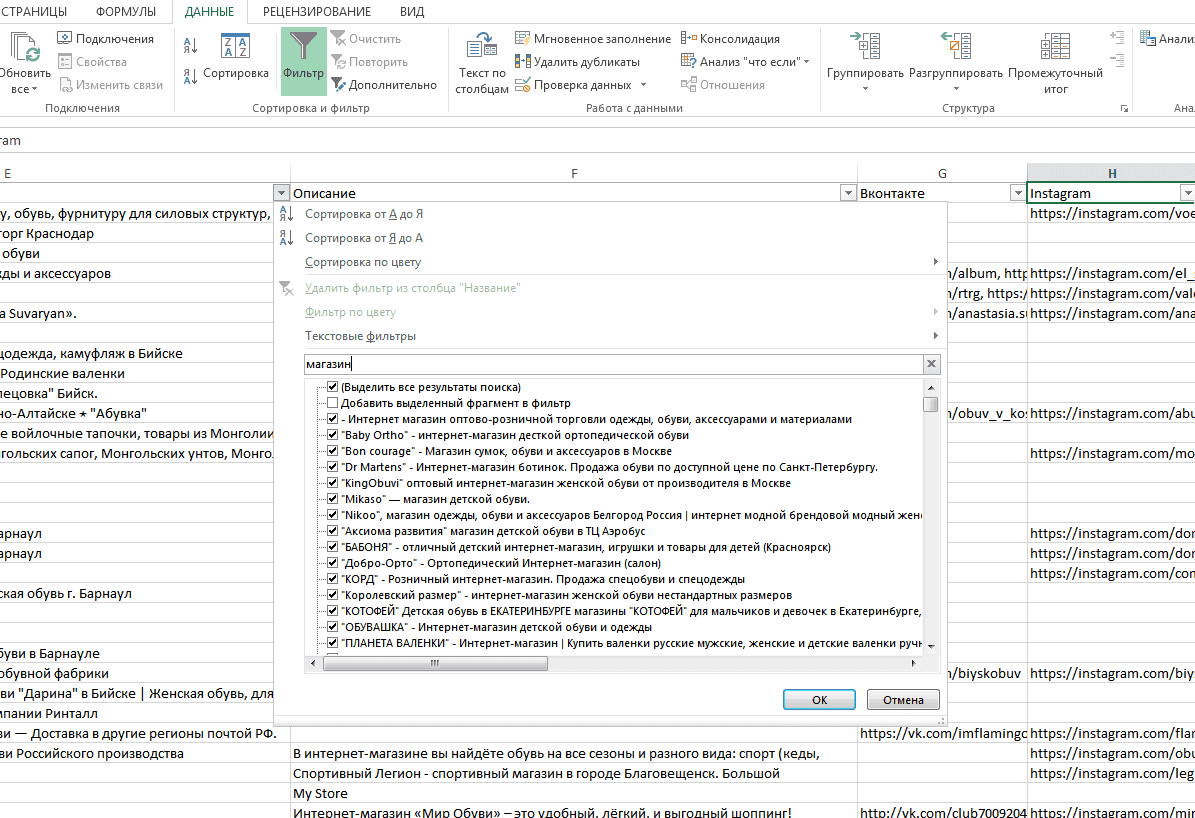The image size is (1195, 818).
Task: Choose Сортировка от А до Я in menu
Action: click(364, 214)
